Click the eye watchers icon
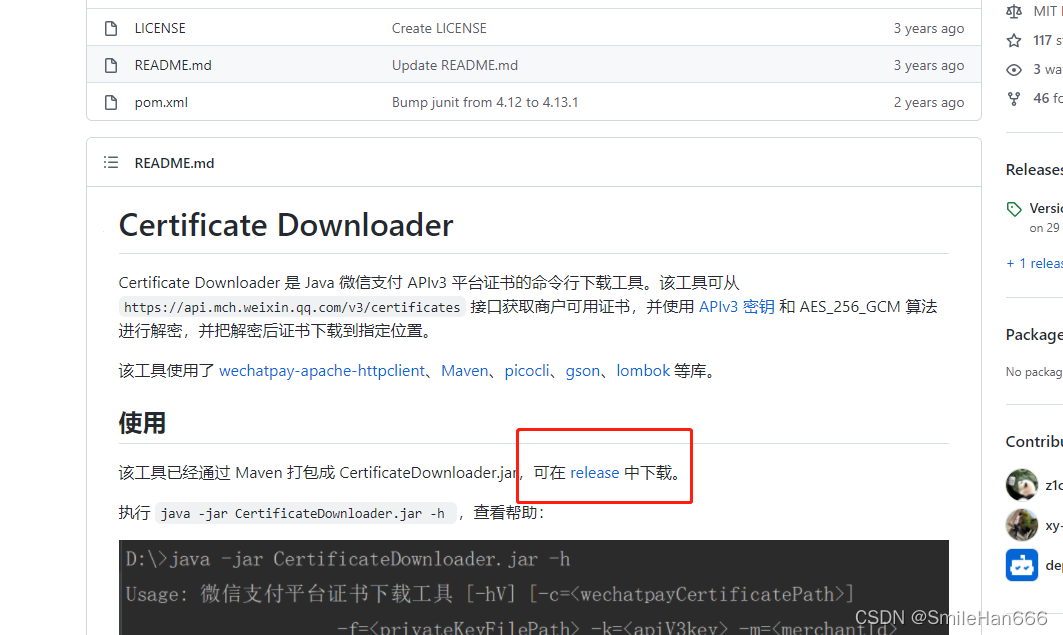 click(x=1014, y=70)
